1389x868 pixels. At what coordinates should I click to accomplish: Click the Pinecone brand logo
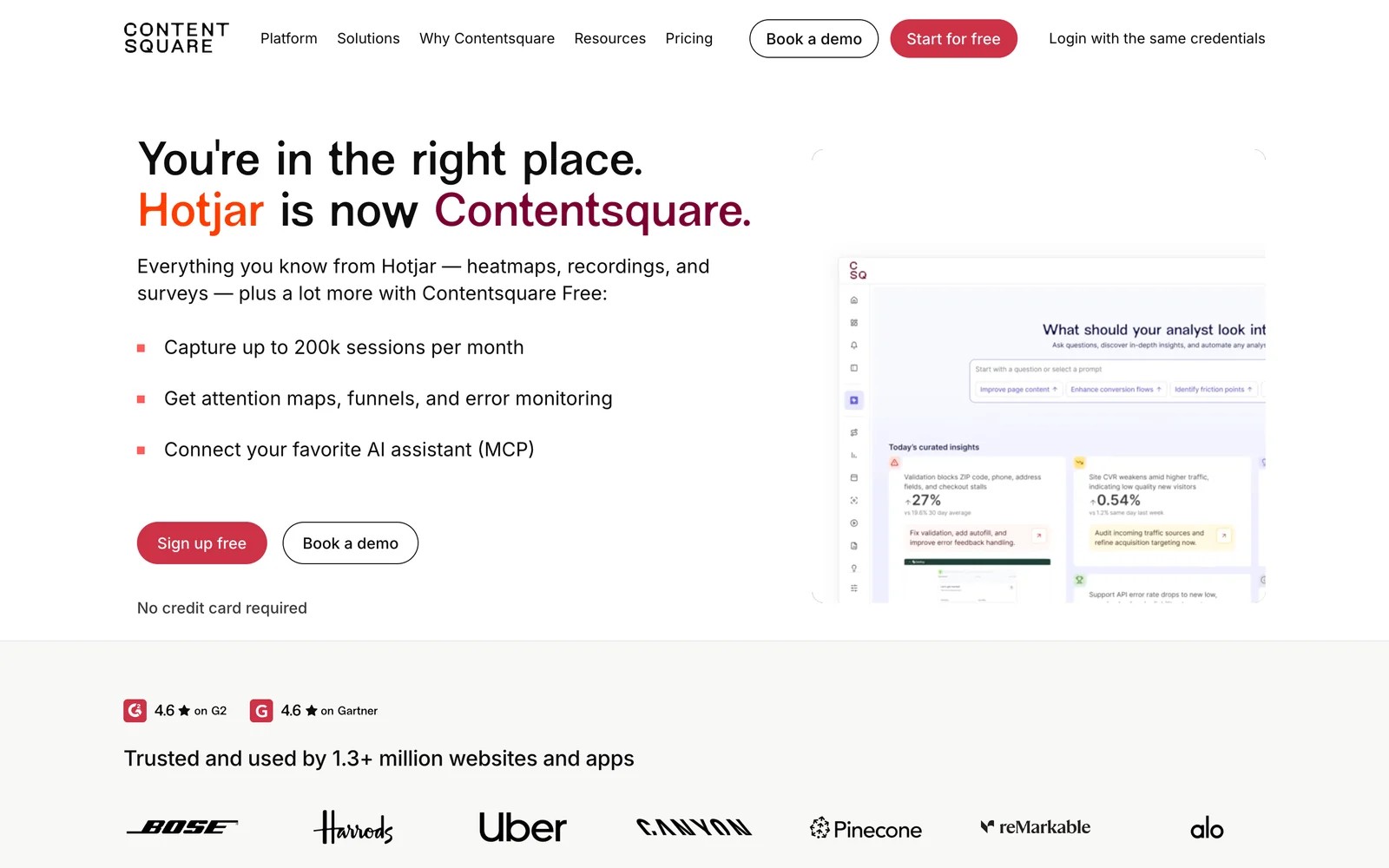coord(866,829)
